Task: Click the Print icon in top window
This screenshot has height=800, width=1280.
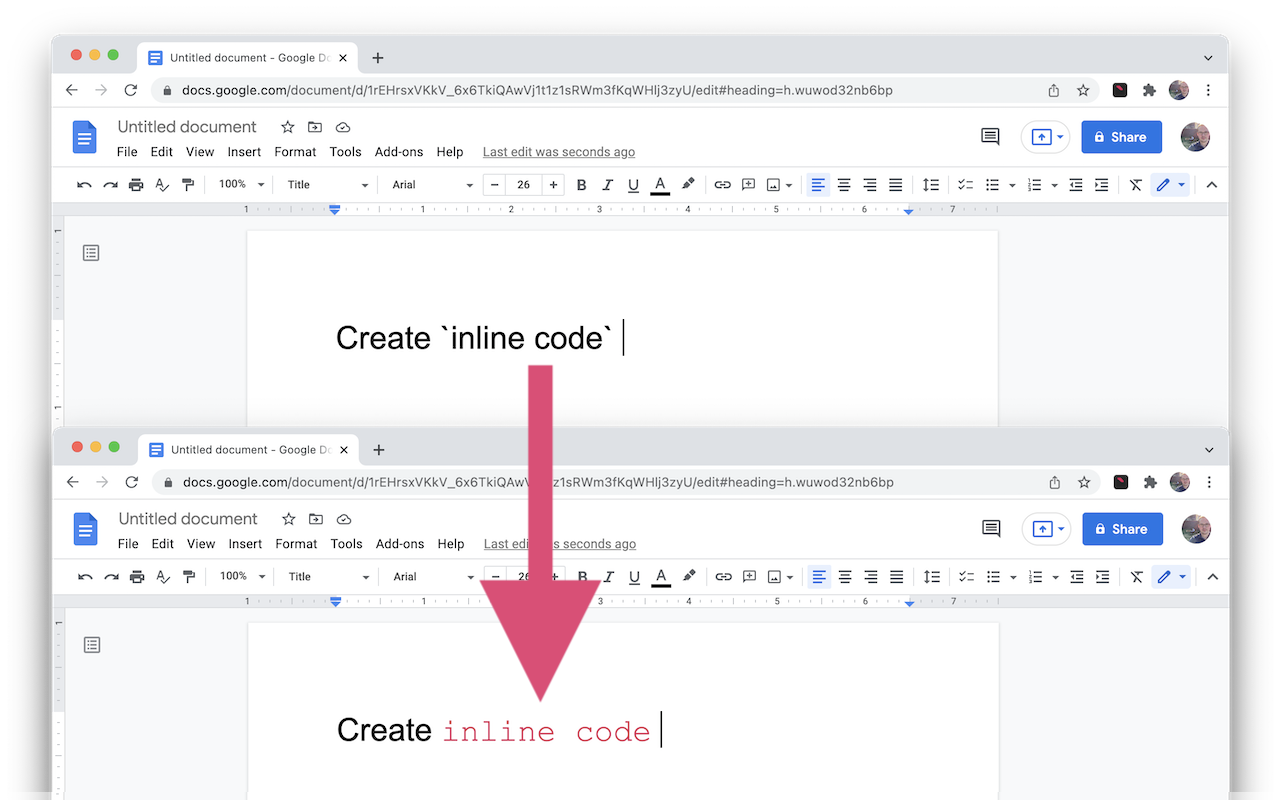Action: (x=136, y=185)
